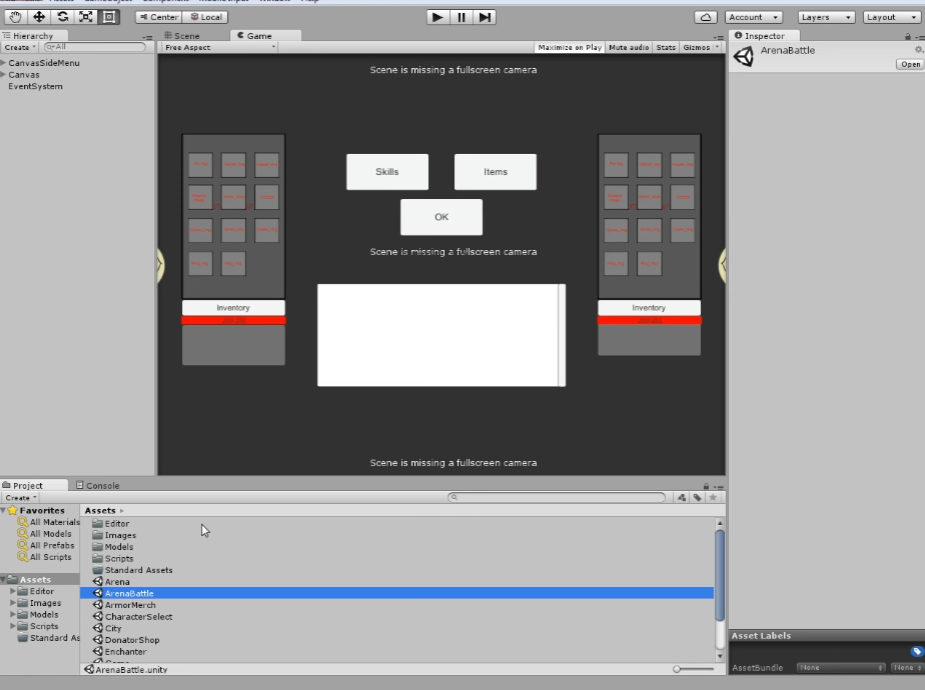Click the Open button in Inspector
Screen dimensions: 925x690
click(909, 64)
